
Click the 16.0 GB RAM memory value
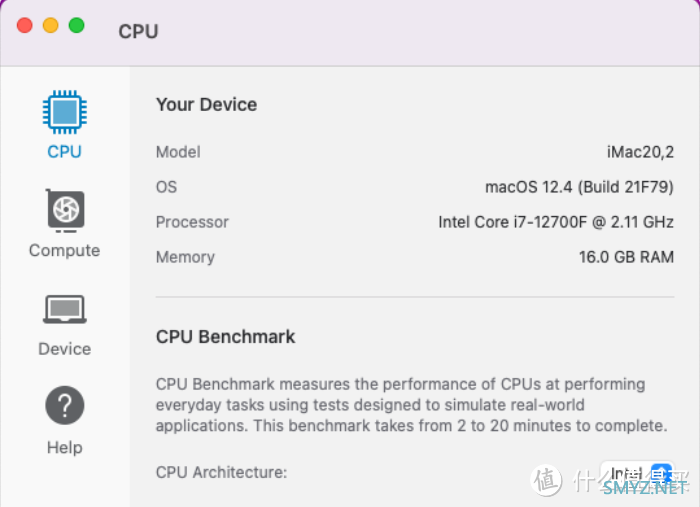click(626, 257)
